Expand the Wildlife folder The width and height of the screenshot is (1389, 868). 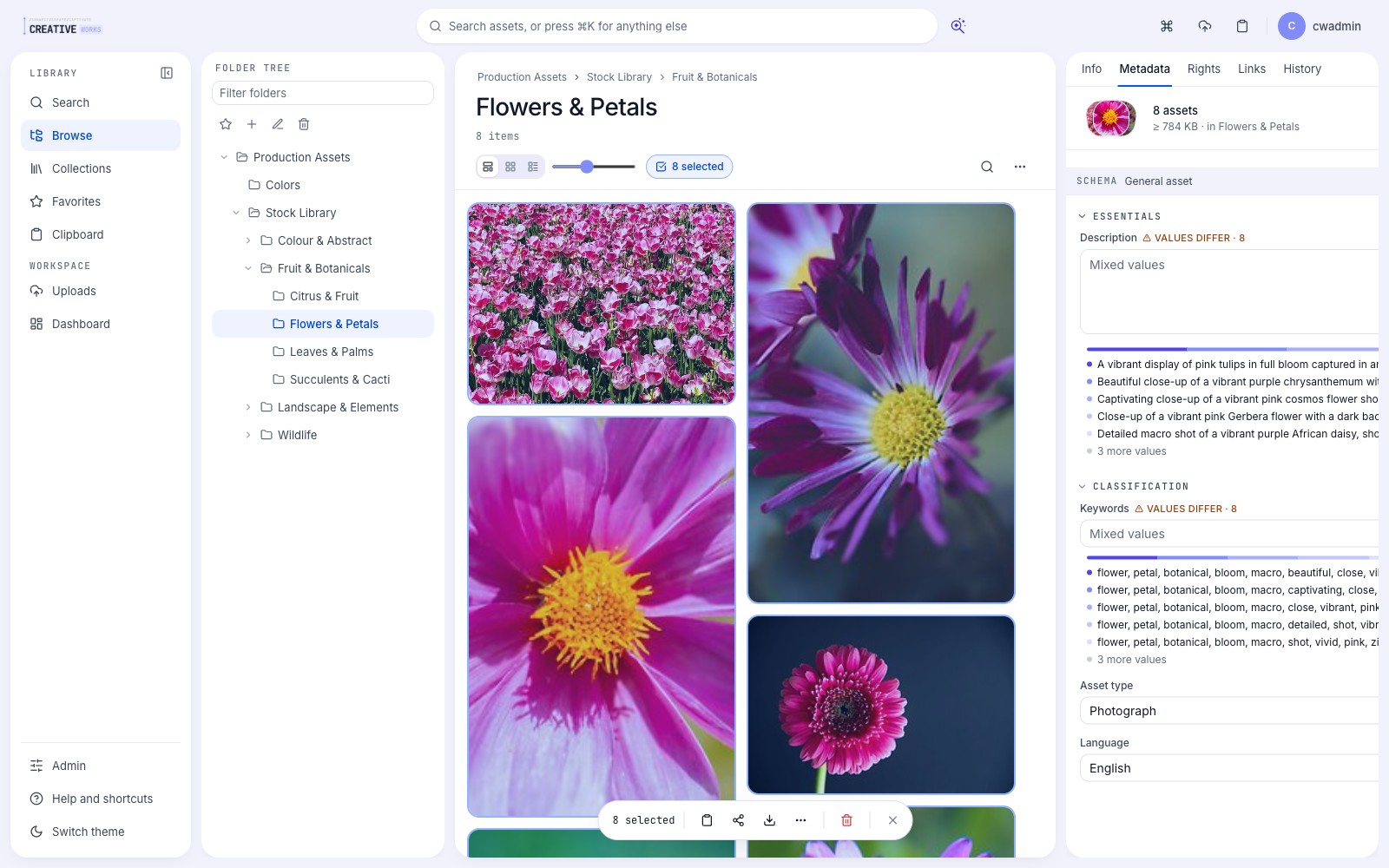(248, 435)
